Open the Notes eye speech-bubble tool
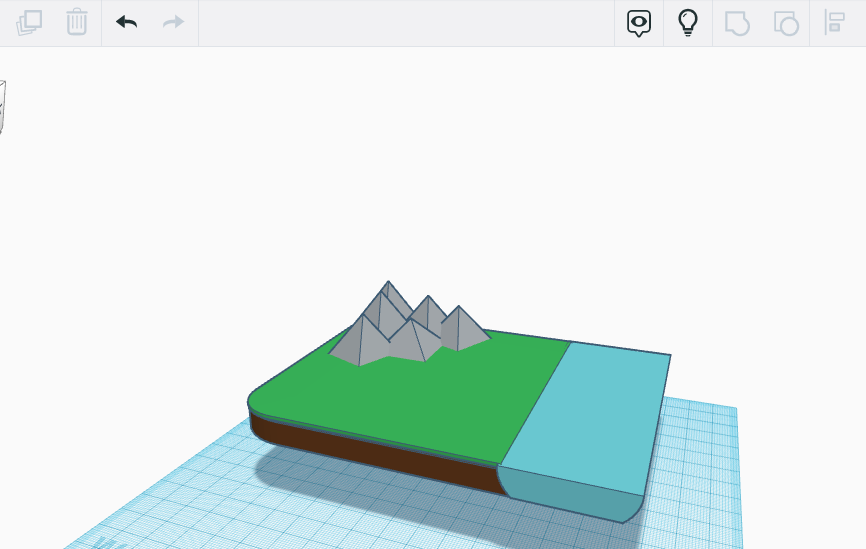The height and width of the screenshot is (549, 866). click(638, 23)
